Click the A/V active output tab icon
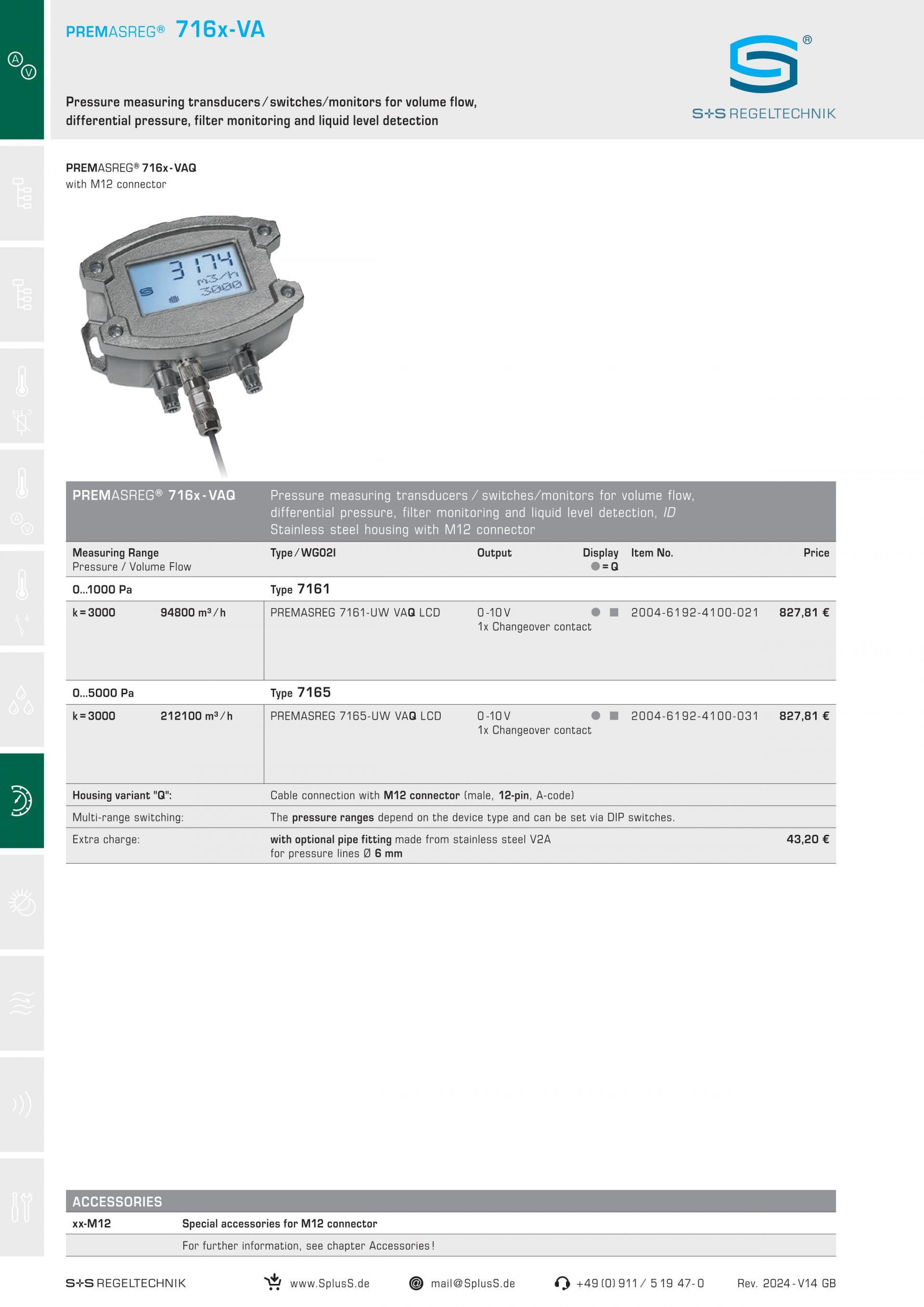 click(x=22, y=65)
